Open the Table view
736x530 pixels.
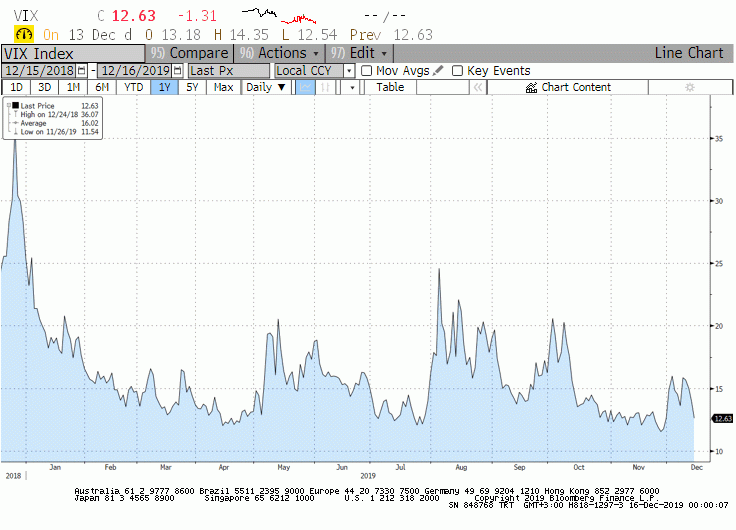(390, 87)
